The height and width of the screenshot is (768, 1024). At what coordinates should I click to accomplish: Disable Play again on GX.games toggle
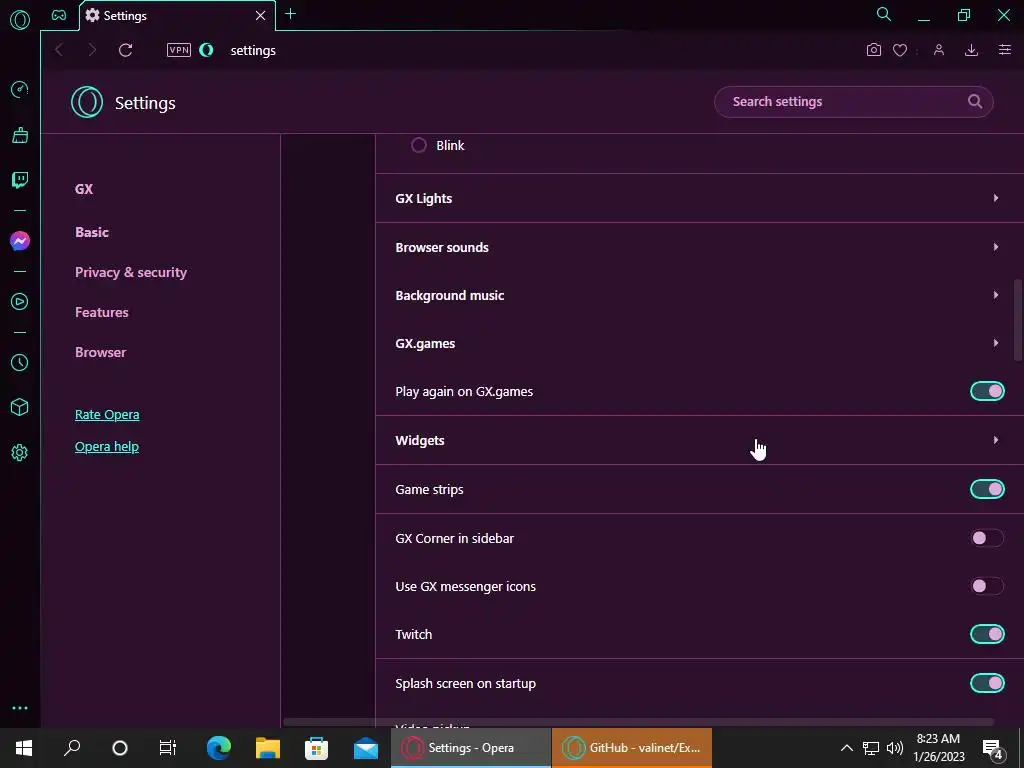987,391
